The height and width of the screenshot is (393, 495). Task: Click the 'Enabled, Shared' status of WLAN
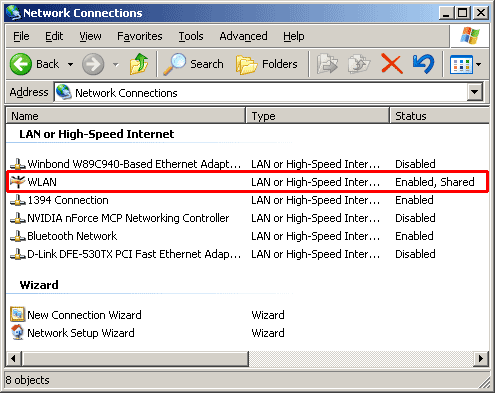tap(435, 182)
